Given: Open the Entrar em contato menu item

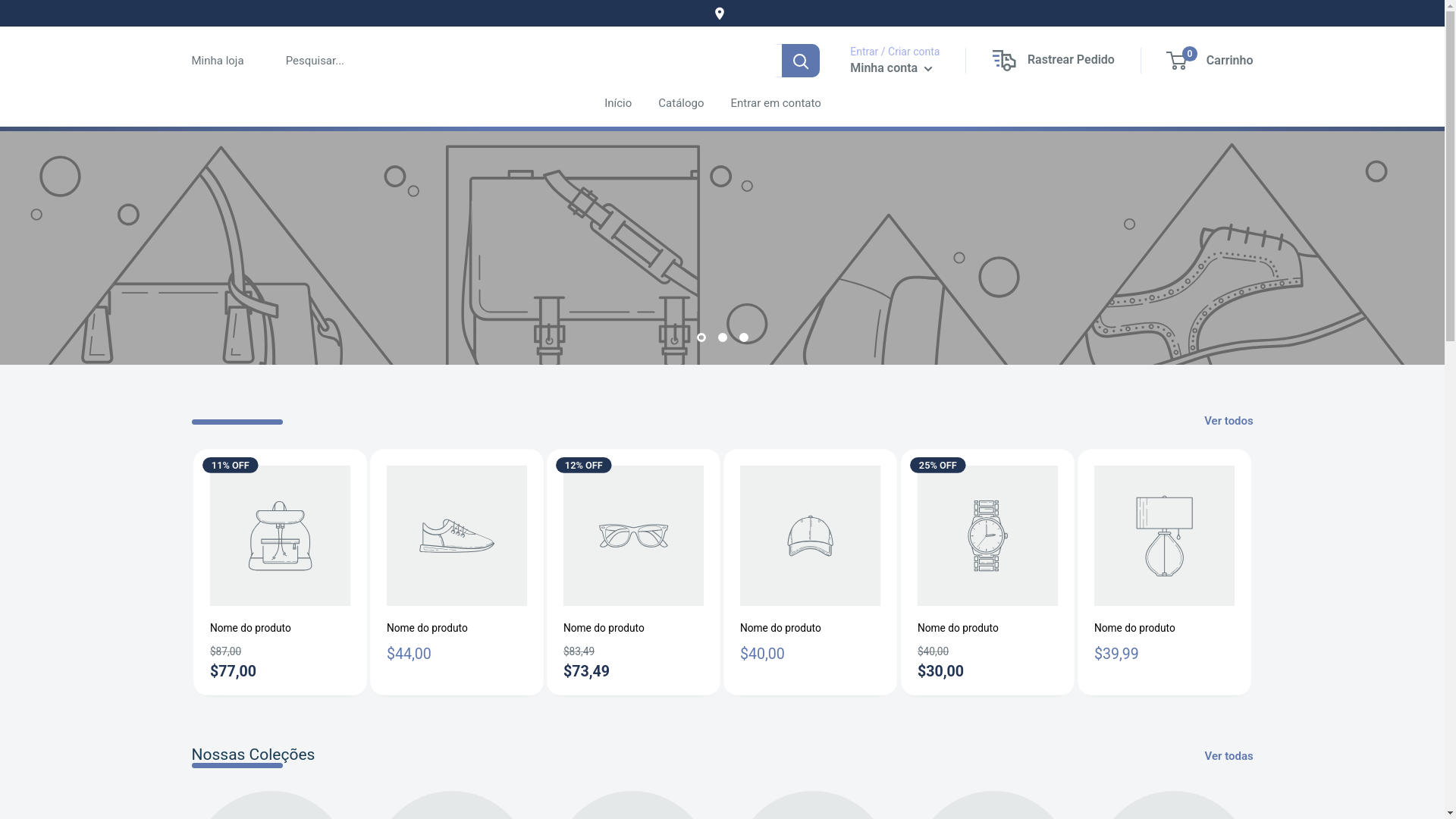Looking at the screenshot, I should pyautogui.click(x=776, y=103).
